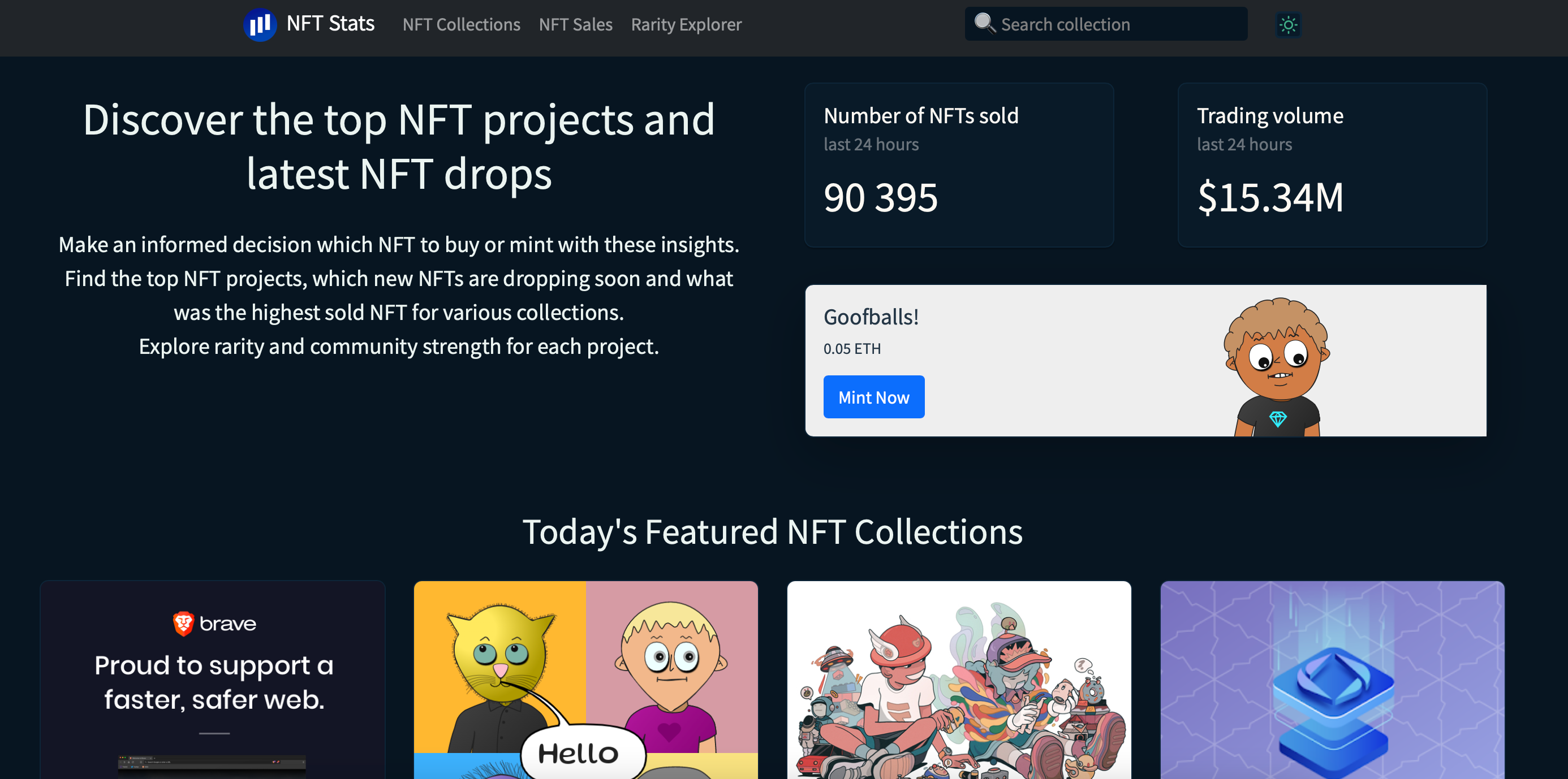Open the NFT Collections menu item
The image size is (1568, 779).
pos(460,25)
